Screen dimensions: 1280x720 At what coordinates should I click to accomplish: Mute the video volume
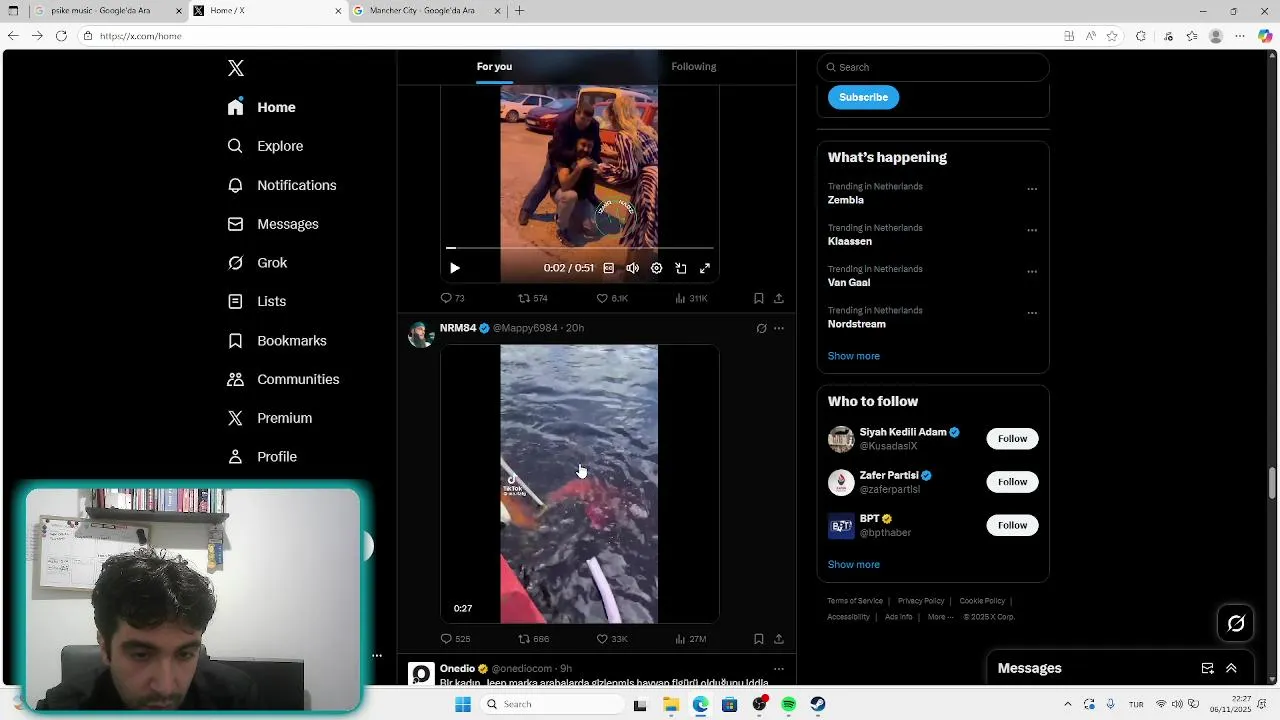[632, 268]
